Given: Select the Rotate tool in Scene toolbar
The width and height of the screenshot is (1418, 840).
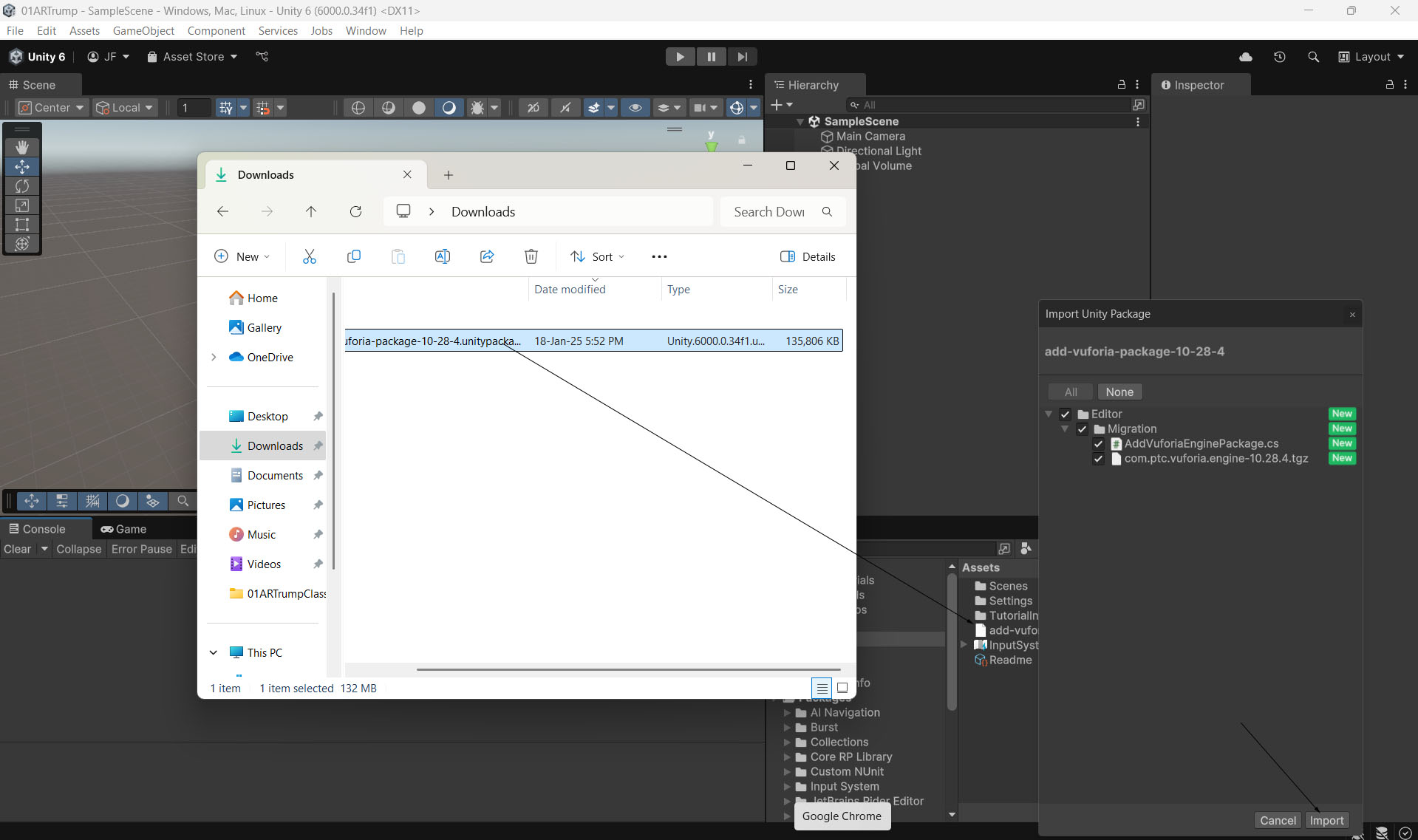Looking at the screenshot, I should 22,186.
